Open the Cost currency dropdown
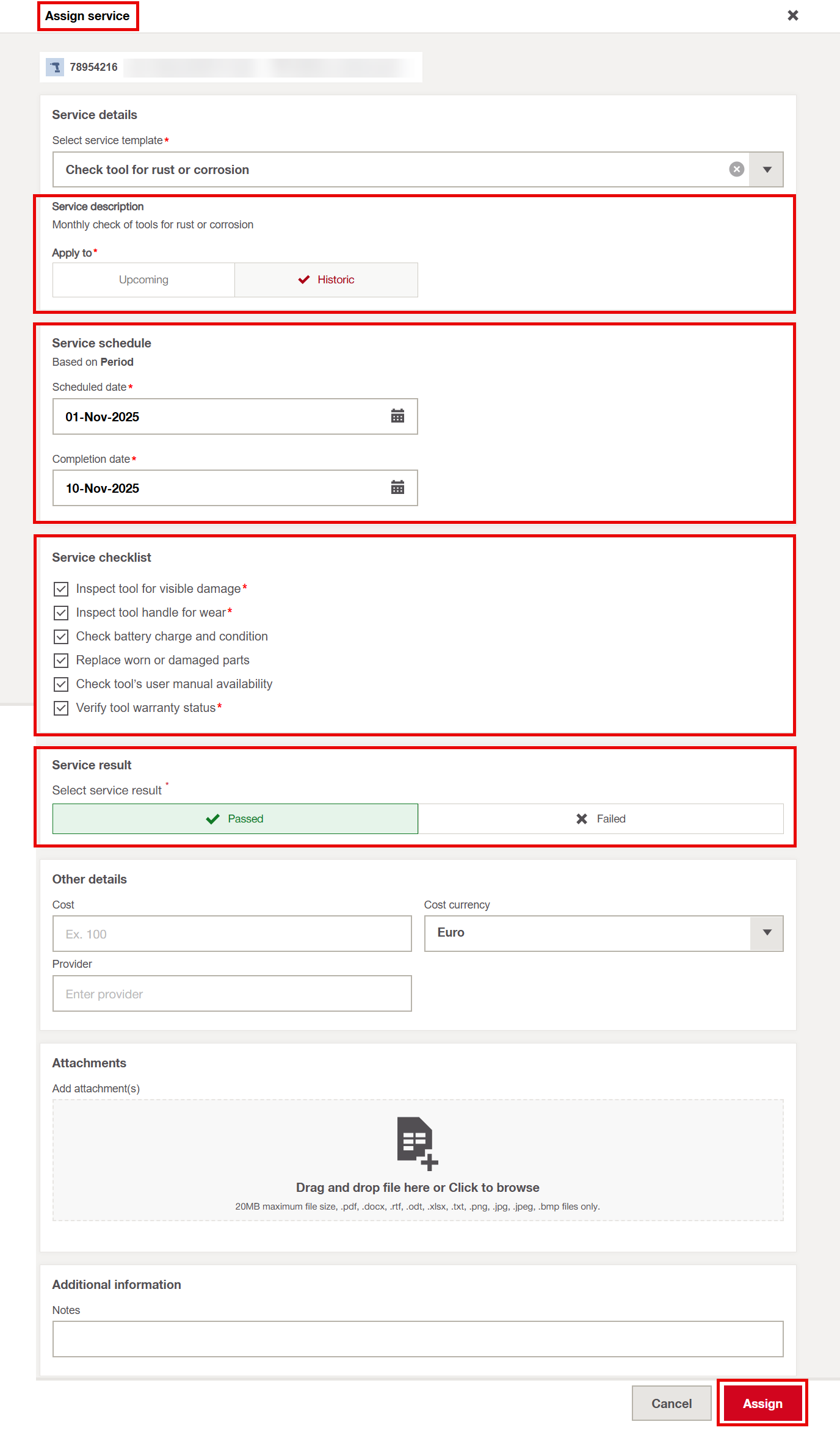The height and width of the screenshot is (1430, 840). click(767, 933)
